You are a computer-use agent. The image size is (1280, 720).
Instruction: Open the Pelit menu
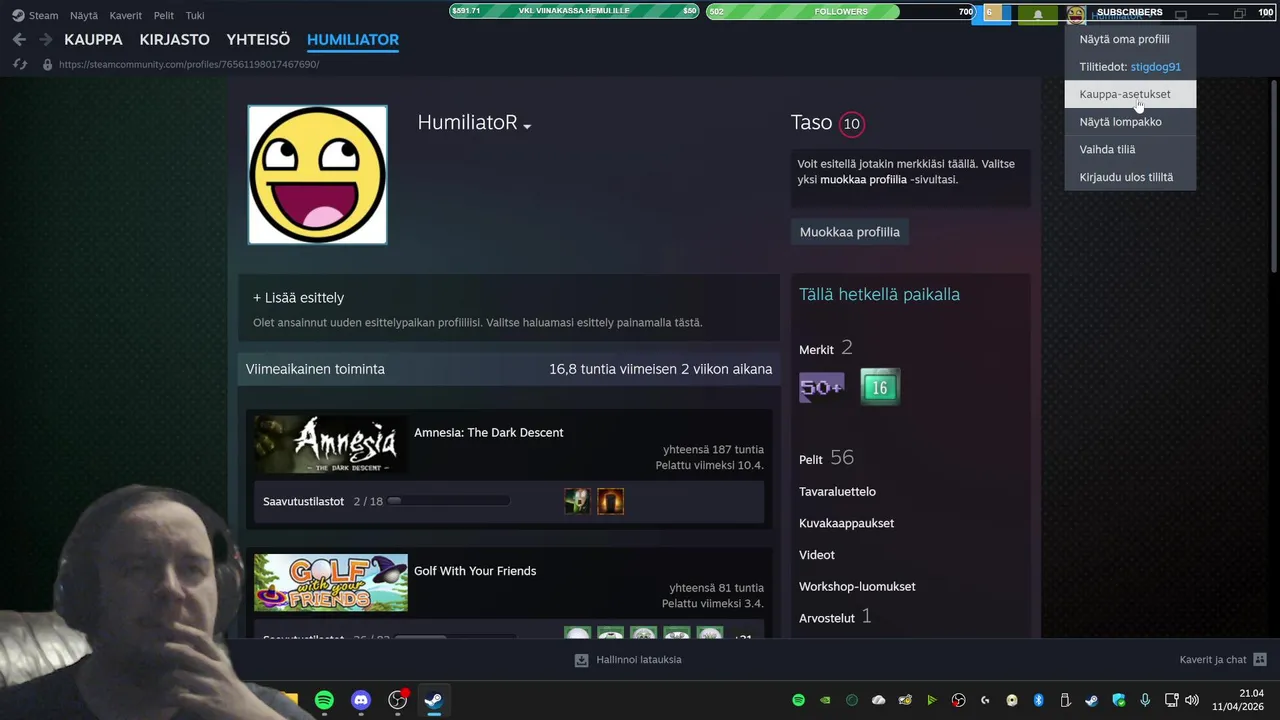pos(164,15)
